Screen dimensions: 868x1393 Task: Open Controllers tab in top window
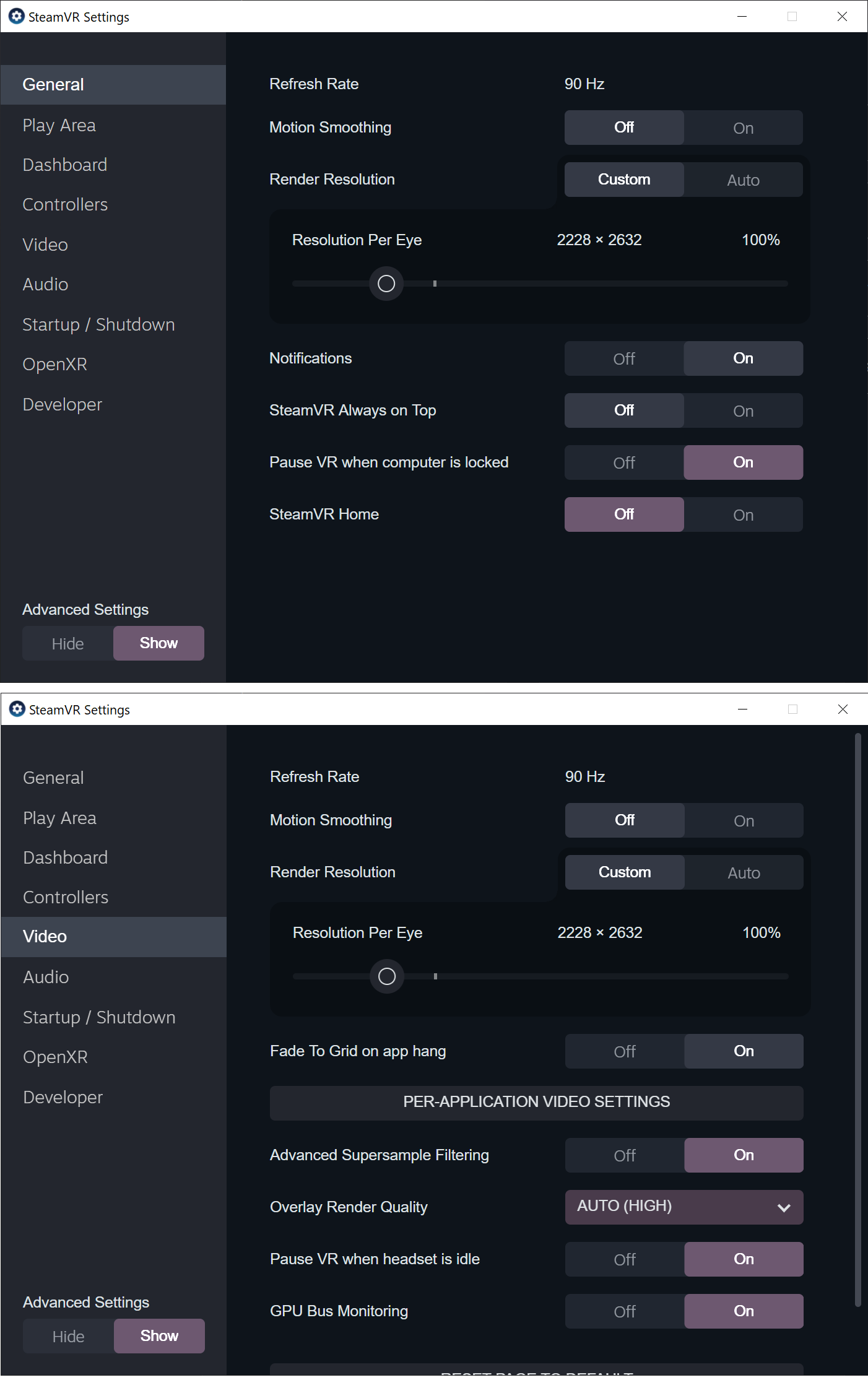[113, 204]
